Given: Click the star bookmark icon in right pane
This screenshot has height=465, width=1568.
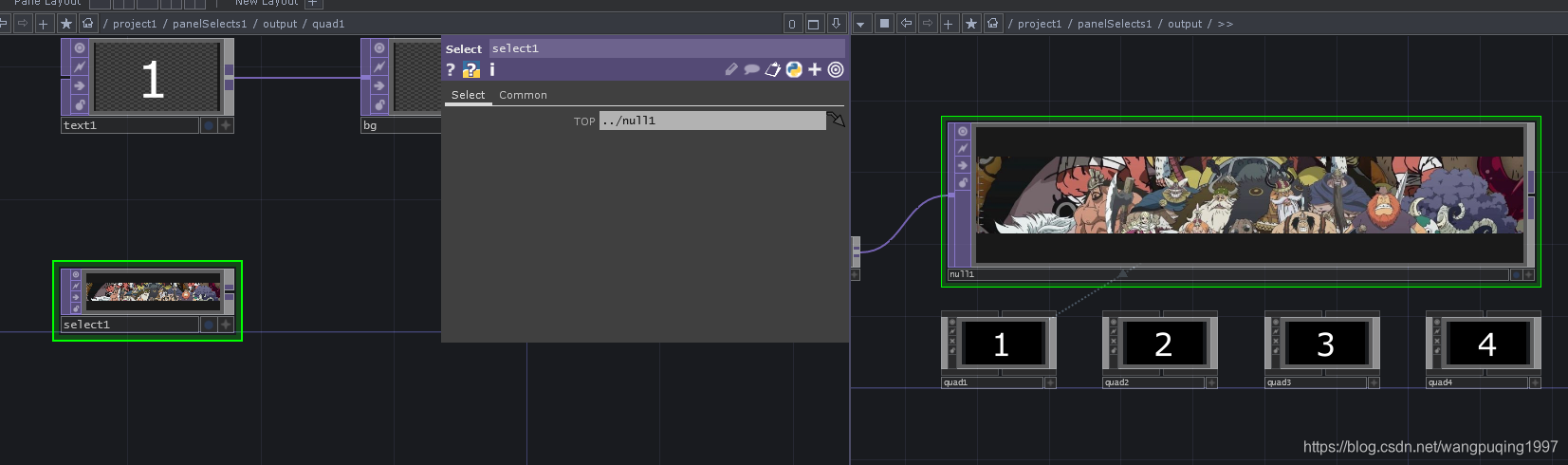Looking at the screenshot, I should click(x=970, y=24).
